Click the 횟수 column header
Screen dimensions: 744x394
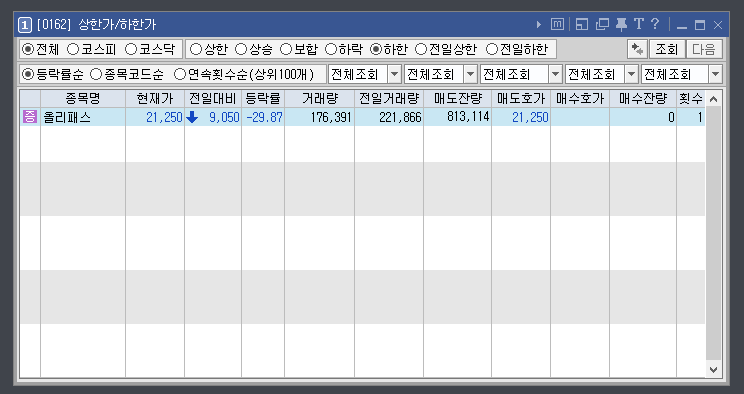click(691, 99)
